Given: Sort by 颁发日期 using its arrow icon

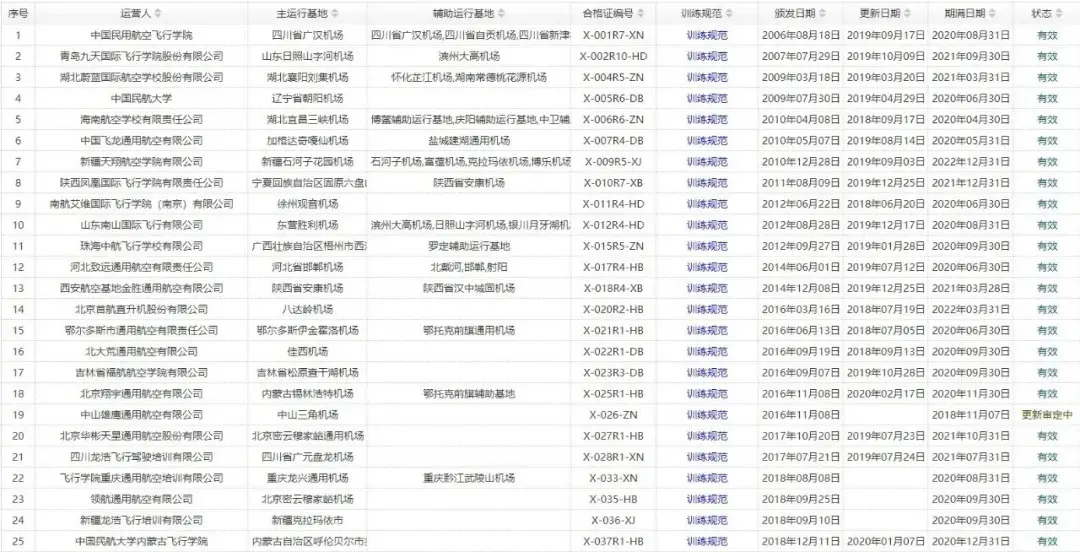Looking at the screenshot, I should click(822, 13).
